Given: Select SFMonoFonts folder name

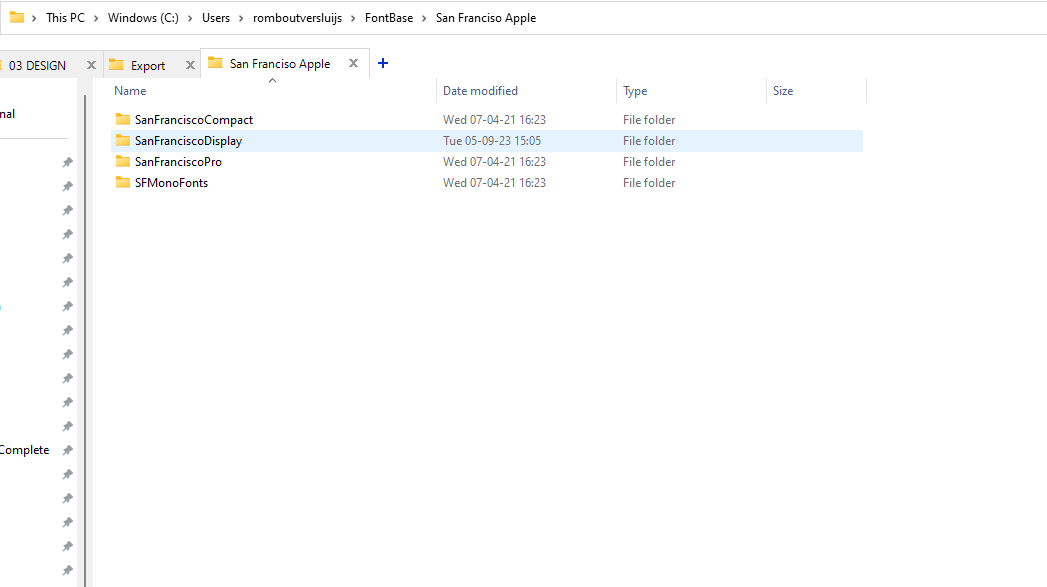Looking at the screenshot, I should click(172, 183).
